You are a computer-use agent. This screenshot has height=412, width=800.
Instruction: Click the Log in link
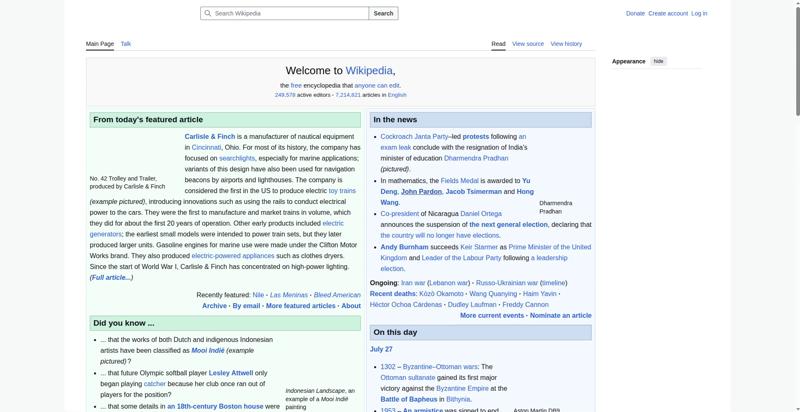tap(699, 14)
